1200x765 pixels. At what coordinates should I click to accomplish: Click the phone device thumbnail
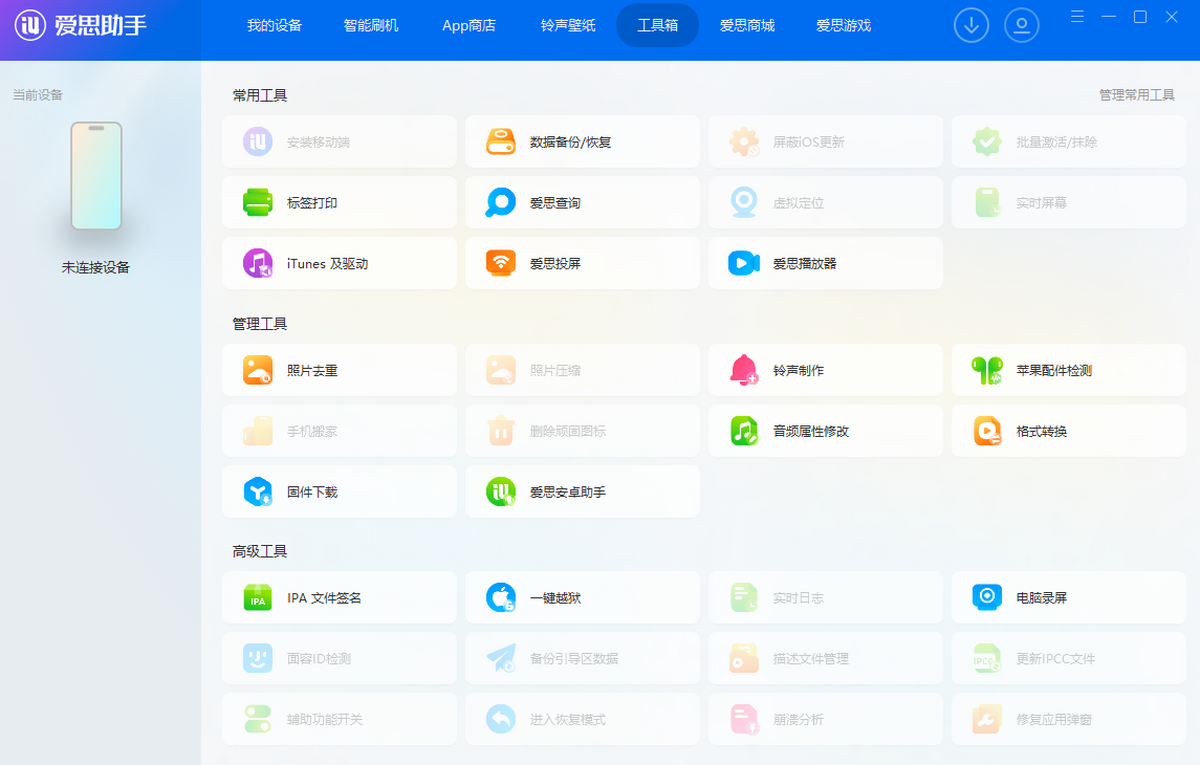point(96,176)
